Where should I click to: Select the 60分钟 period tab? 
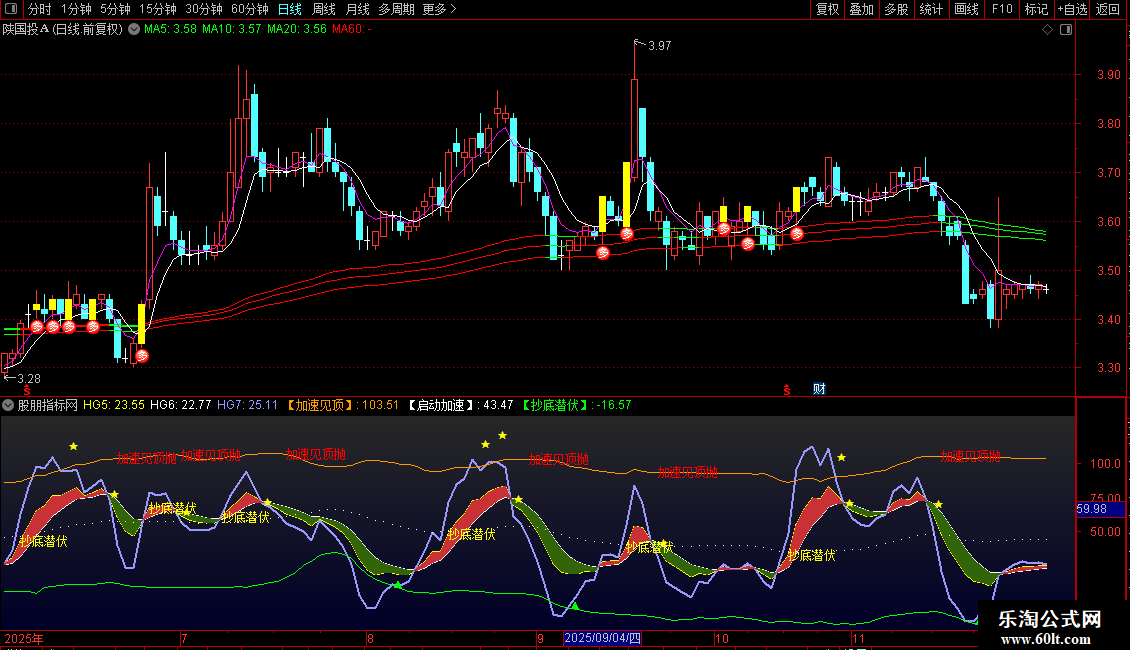(249, 9)
